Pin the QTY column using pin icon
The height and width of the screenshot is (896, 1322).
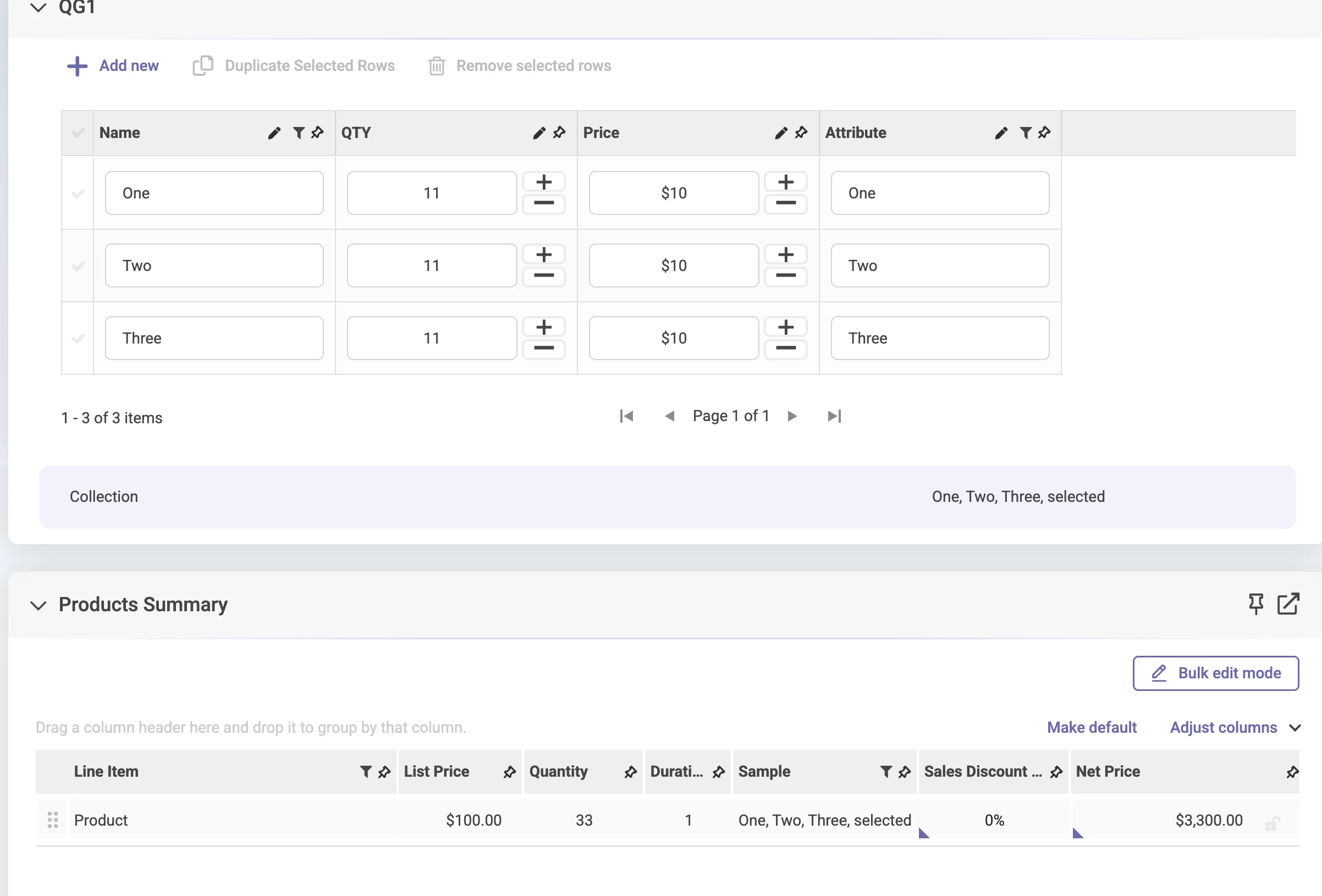559,133
